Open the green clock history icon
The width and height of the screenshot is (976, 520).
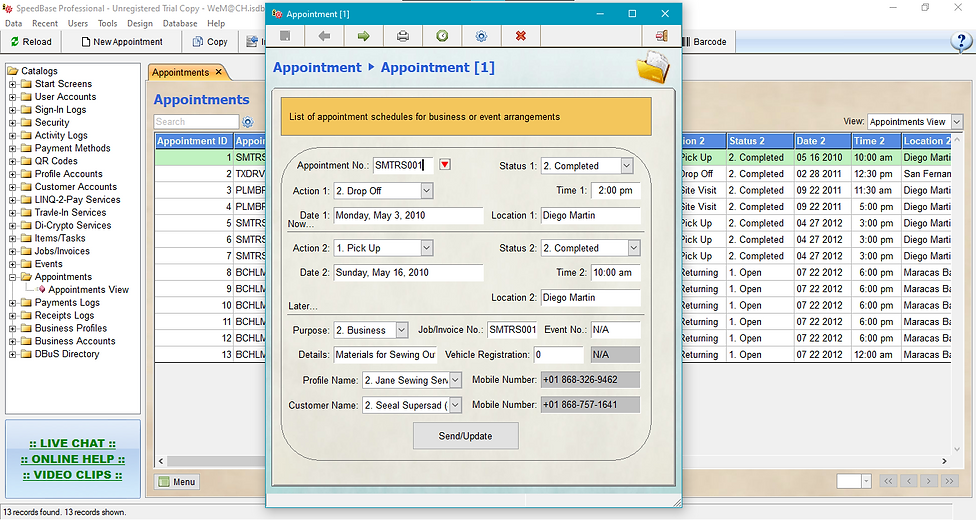[442, 36]
